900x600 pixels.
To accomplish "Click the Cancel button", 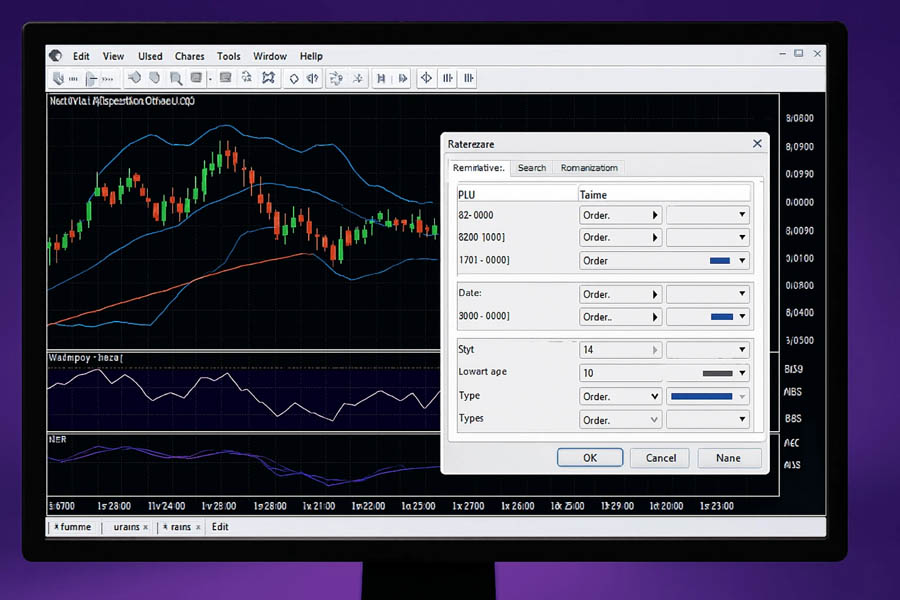I will (660, 458).
